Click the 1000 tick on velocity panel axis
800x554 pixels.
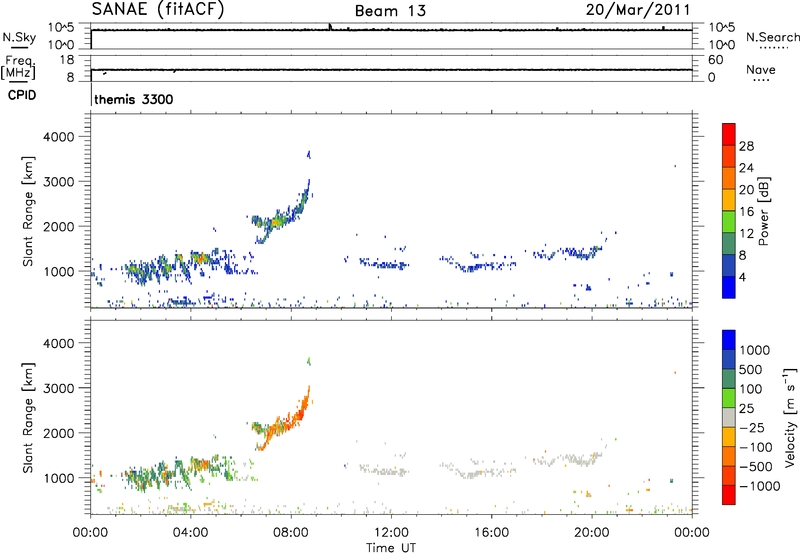[x=58, y=477]
